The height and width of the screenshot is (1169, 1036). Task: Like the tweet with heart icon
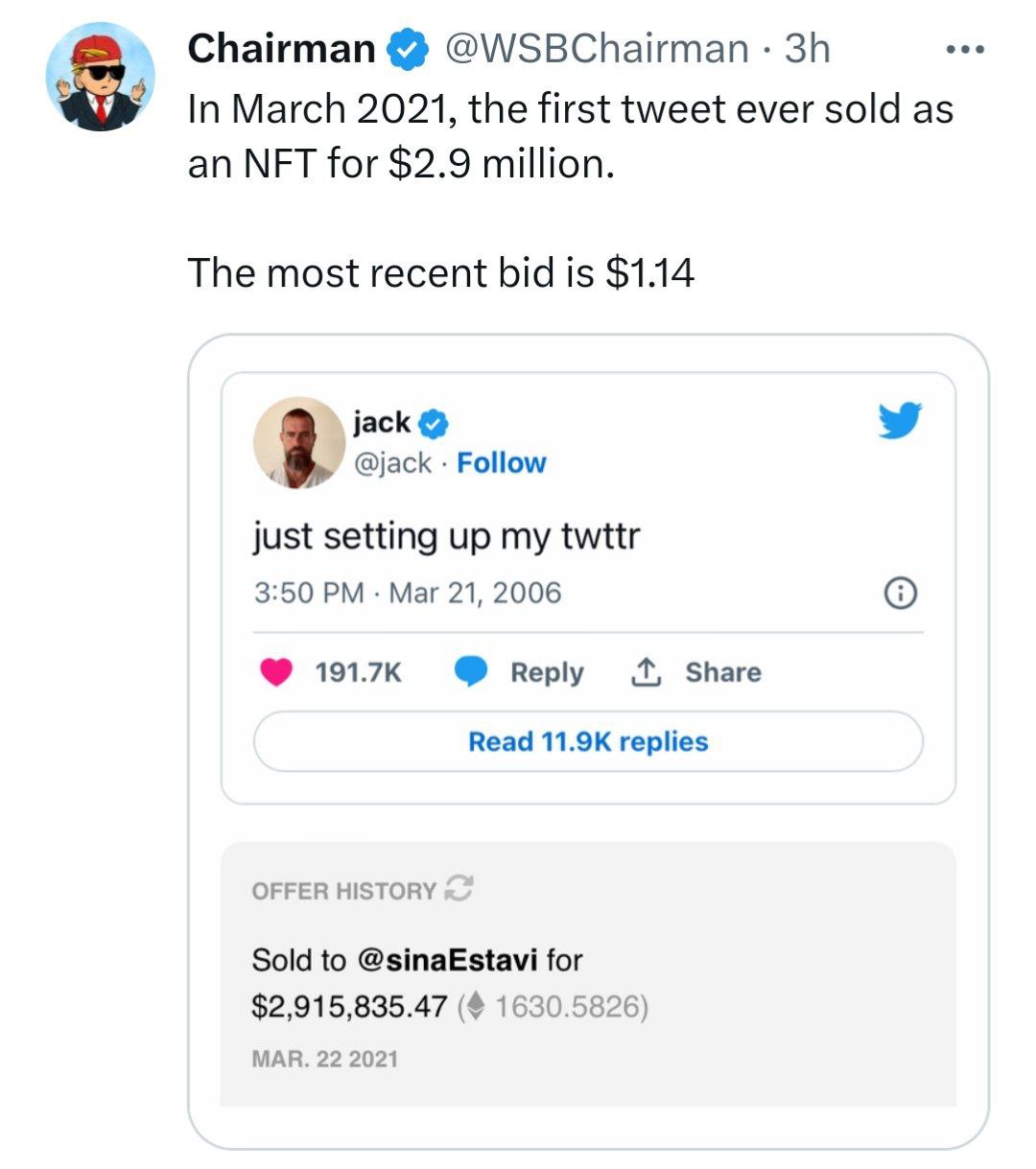coord(276,672)
